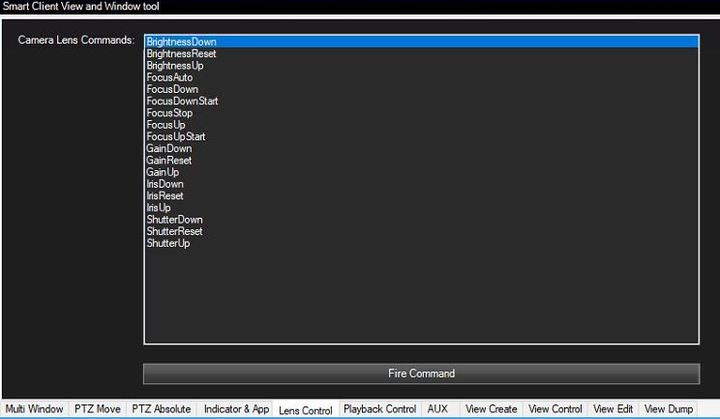Image resolution: width=720 pixels, height=419 pixels.
Task: Go to the PTZ Absolute tab
Action: click(161, 409)
